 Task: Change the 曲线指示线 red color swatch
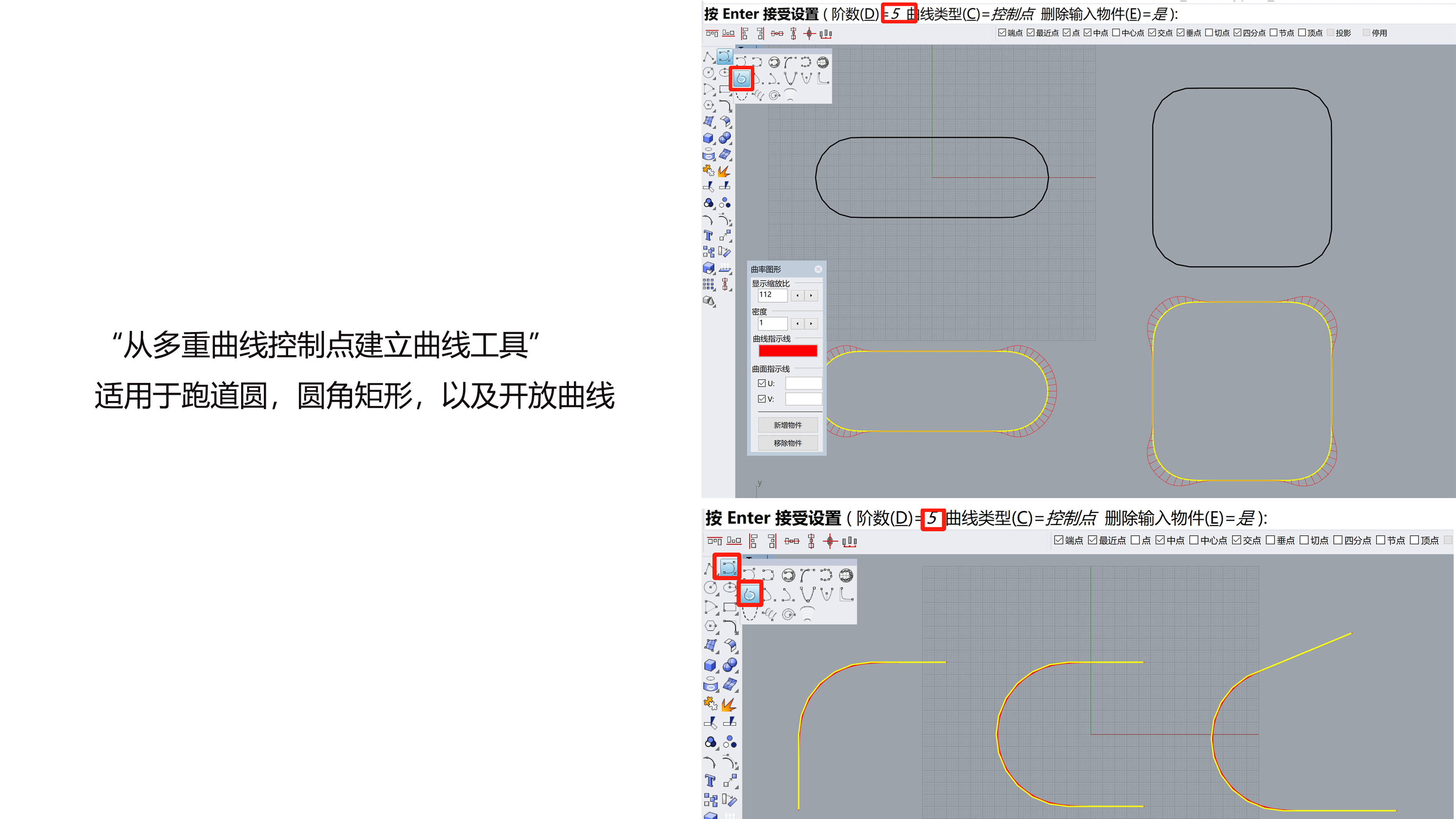tap(788, 351)
